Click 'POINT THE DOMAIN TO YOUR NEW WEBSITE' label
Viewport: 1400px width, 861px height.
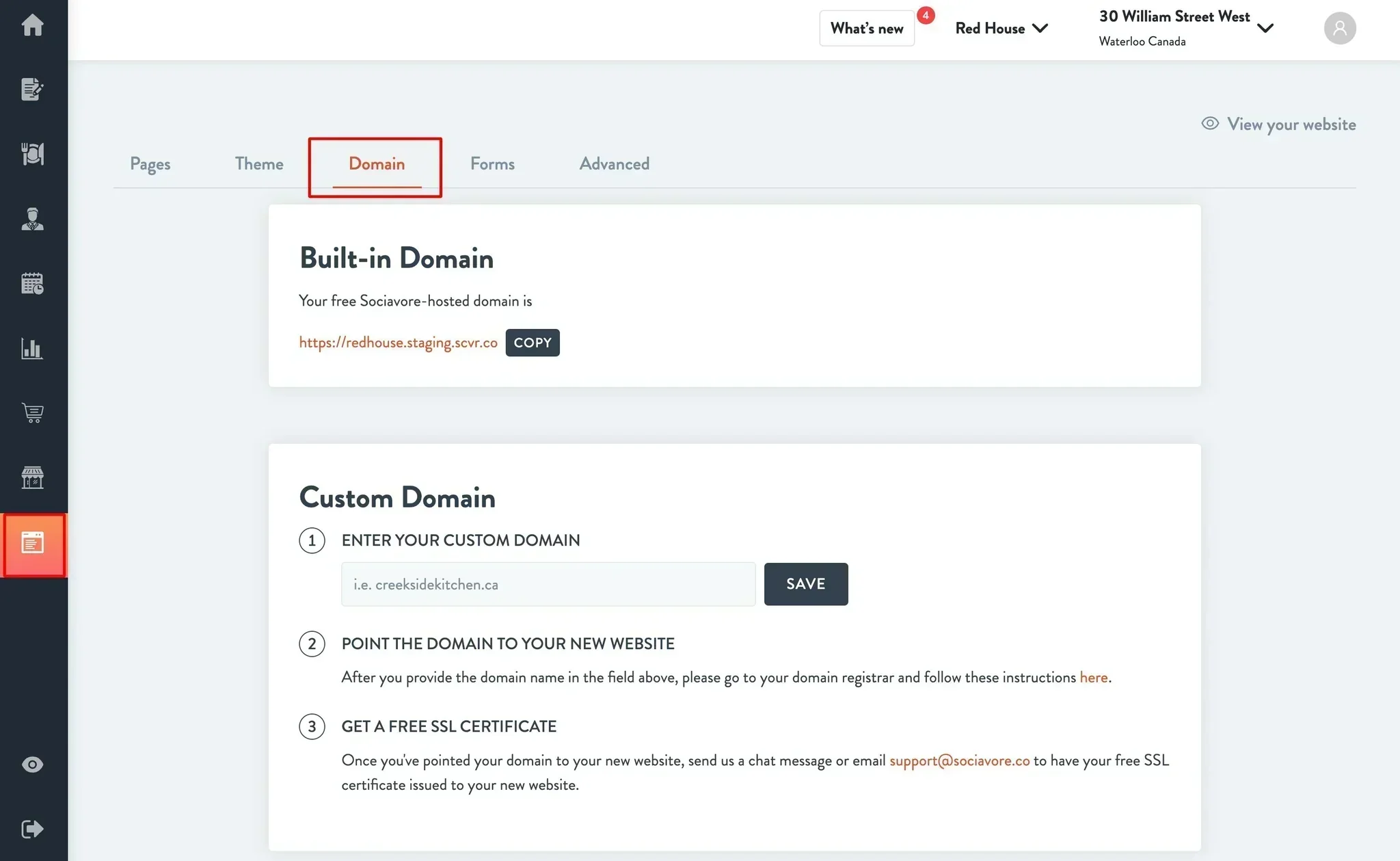pos(508,644)
